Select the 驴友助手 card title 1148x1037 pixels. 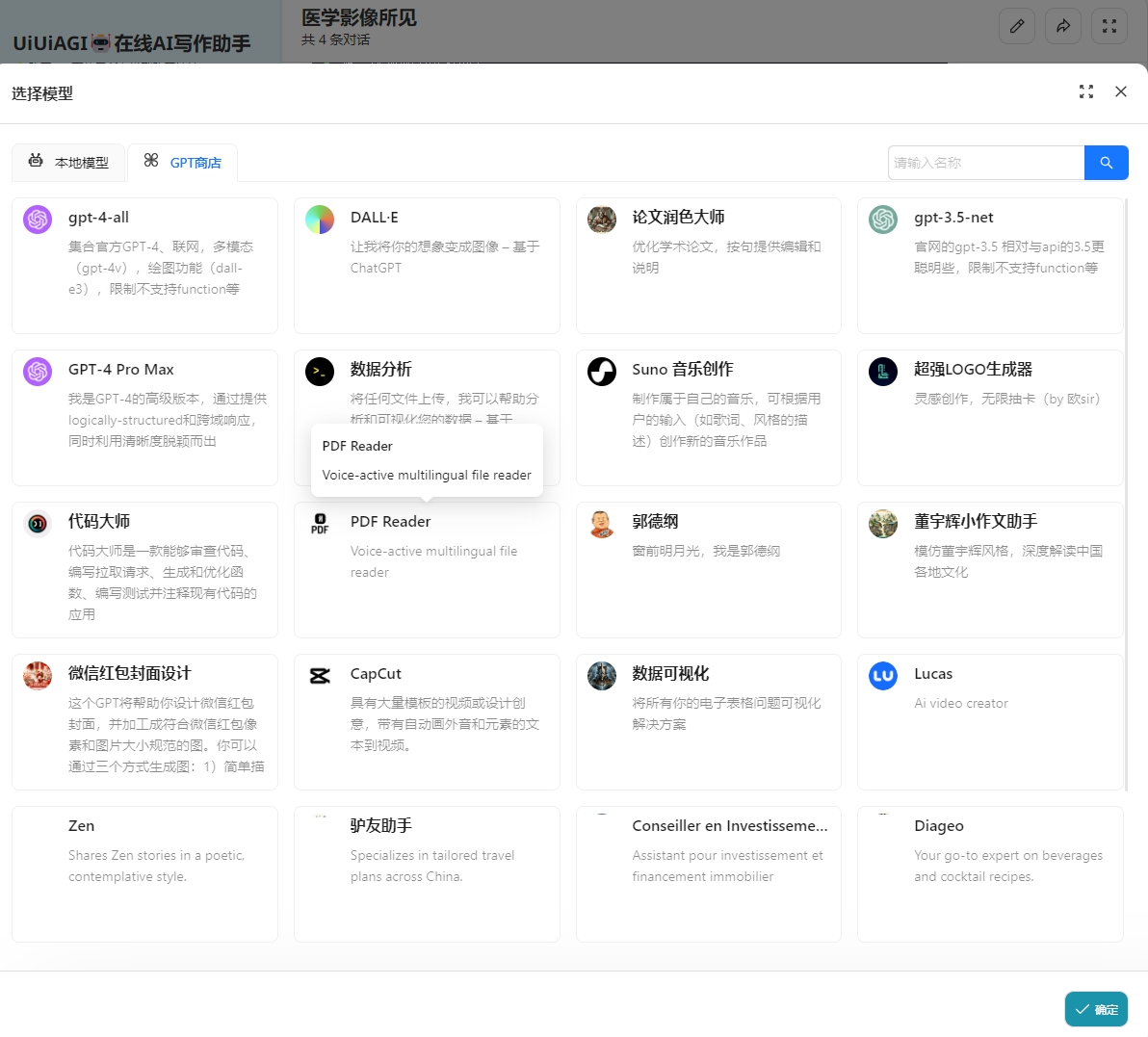[x=380, y=826]
